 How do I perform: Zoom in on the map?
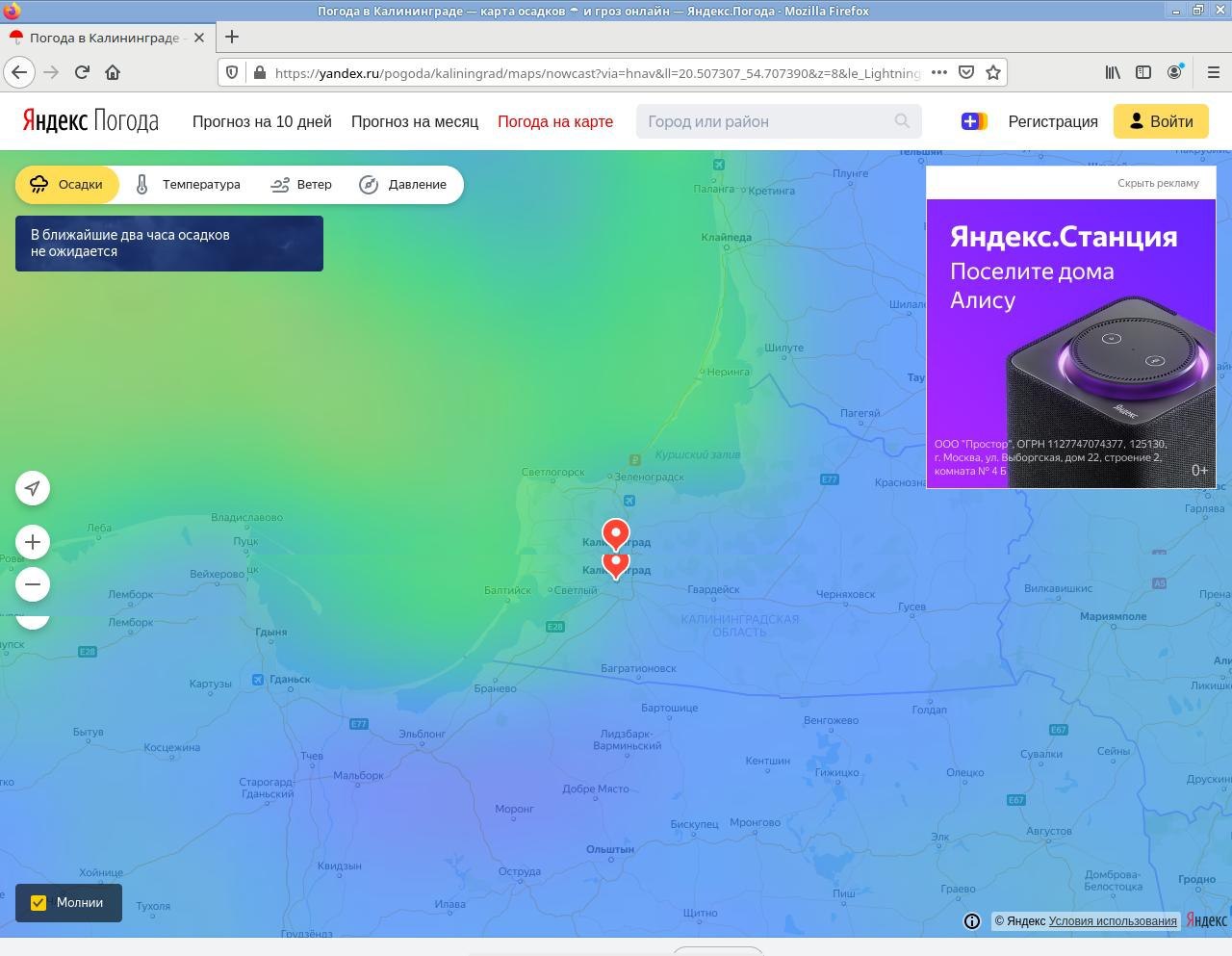(33, 542)
